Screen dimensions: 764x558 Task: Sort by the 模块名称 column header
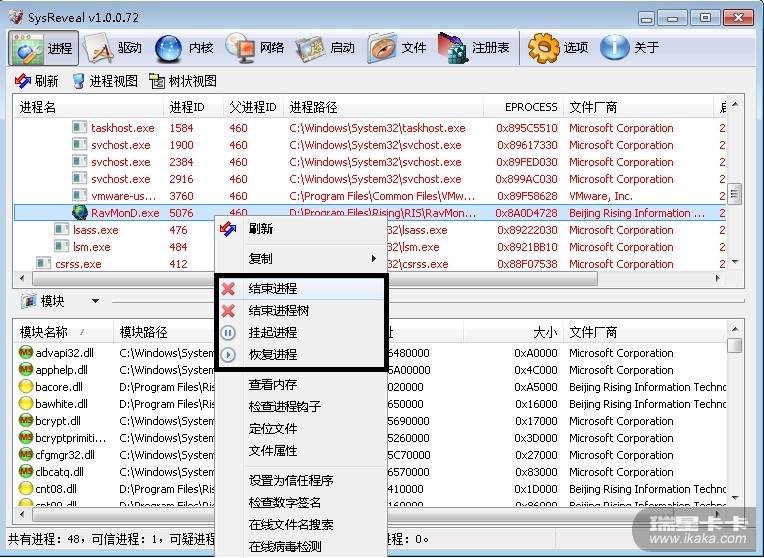pos(64,332)
